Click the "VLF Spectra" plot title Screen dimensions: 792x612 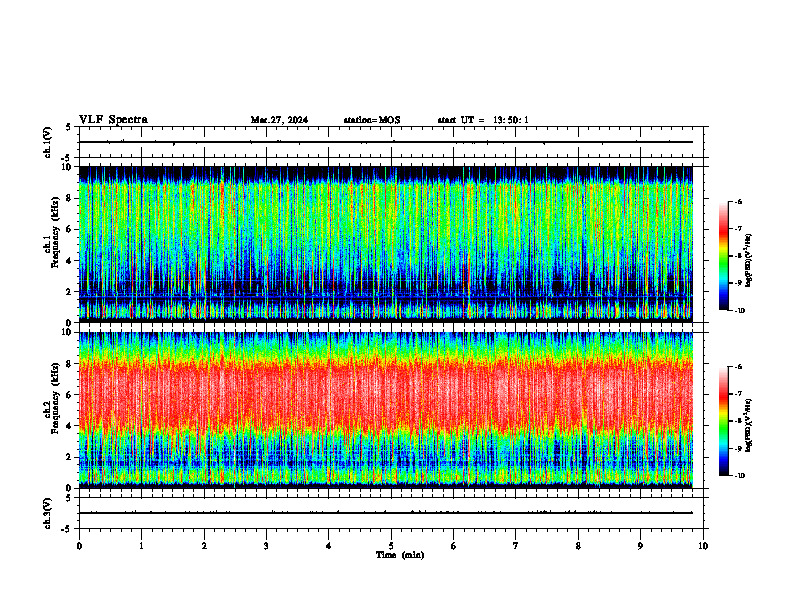113,120
